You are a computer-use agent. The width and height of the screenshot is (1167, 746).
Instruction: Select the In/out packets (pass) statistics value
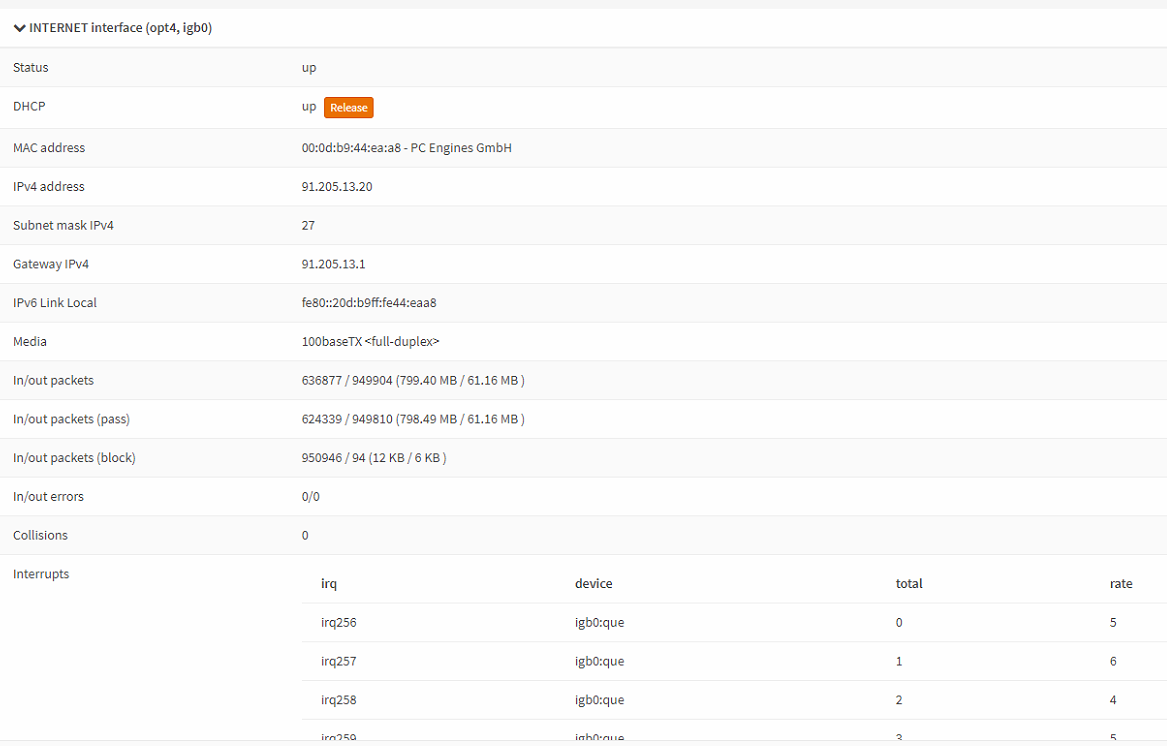click(x=412, y=420)
